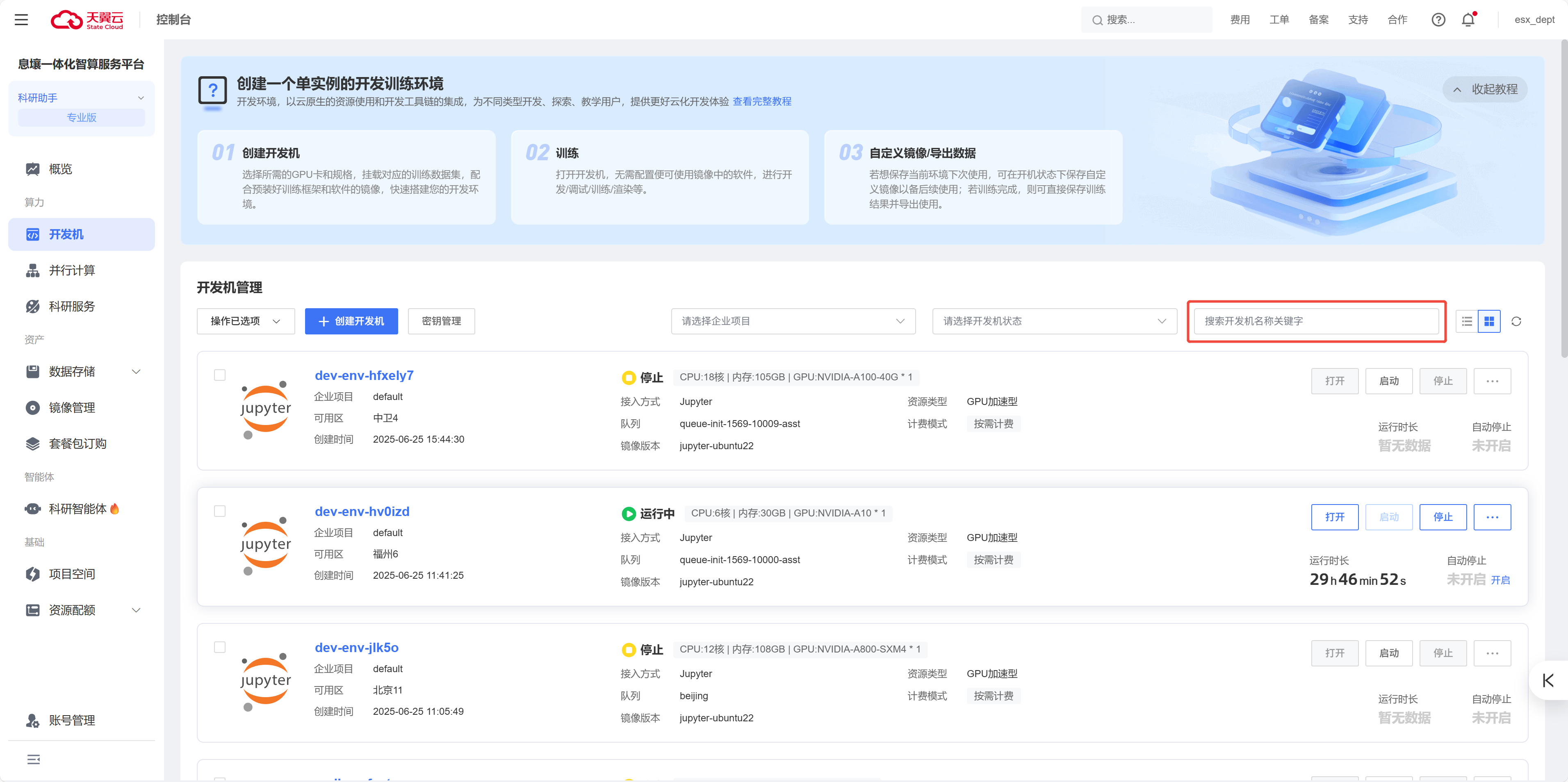
Task: Open more actions for dev-env-hv0izd
Action: 1492,517
